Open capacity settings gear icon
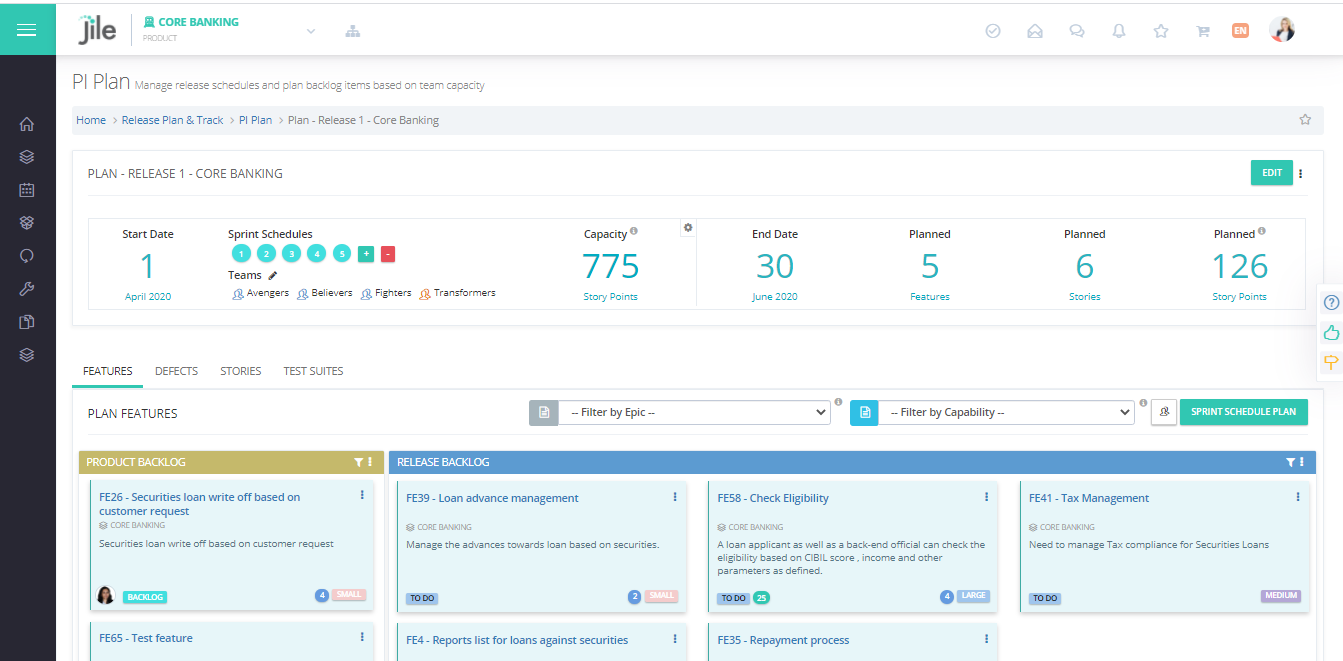The width and height of the screenshot is (1343, 661). tap(688, 228)
